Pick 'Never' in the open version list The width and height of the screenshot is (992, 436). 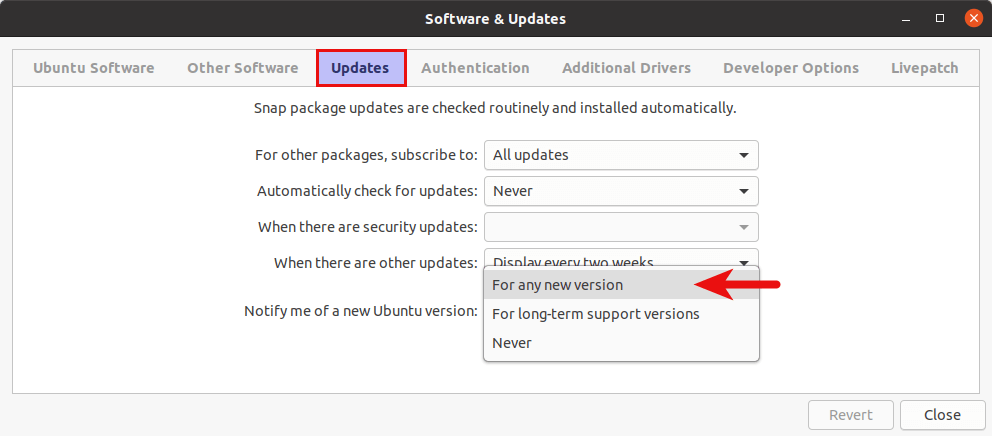[512, 343]
